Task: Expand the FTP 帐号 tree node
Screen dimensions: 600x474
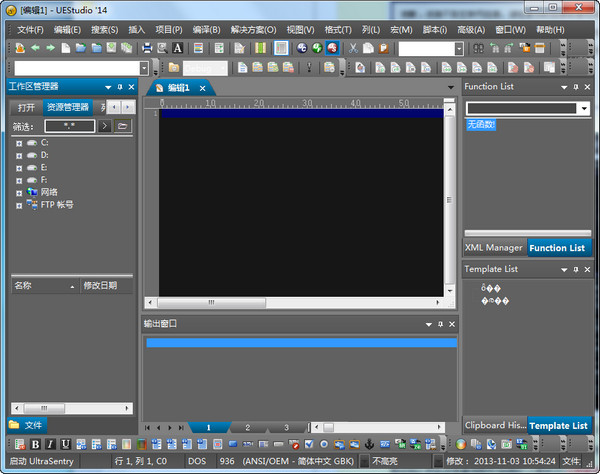Action: [18, 205]
